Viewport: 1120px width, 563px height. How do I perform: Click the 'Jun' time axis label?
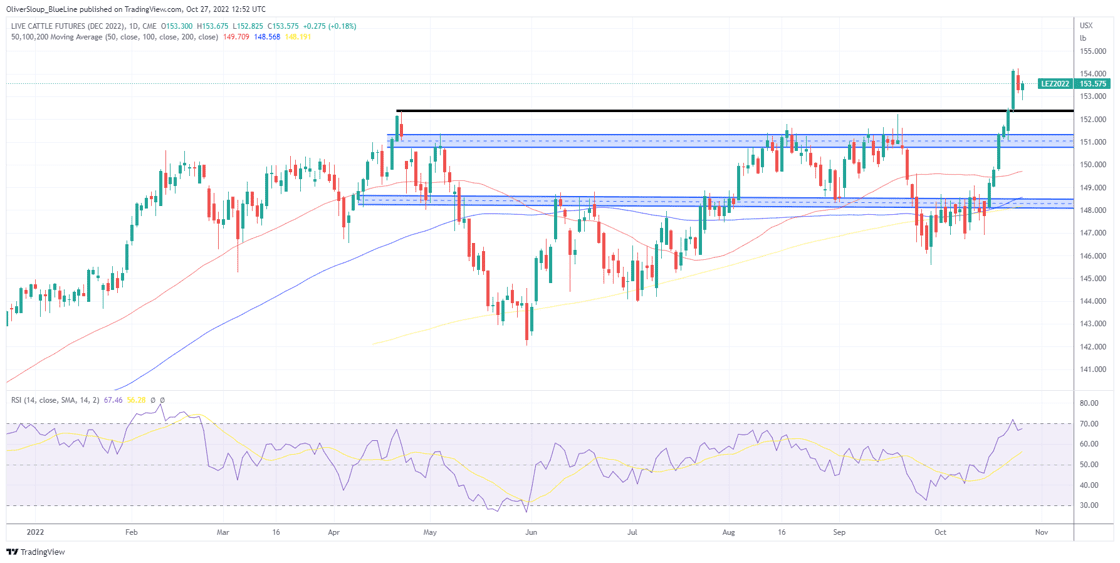[531, 533]
